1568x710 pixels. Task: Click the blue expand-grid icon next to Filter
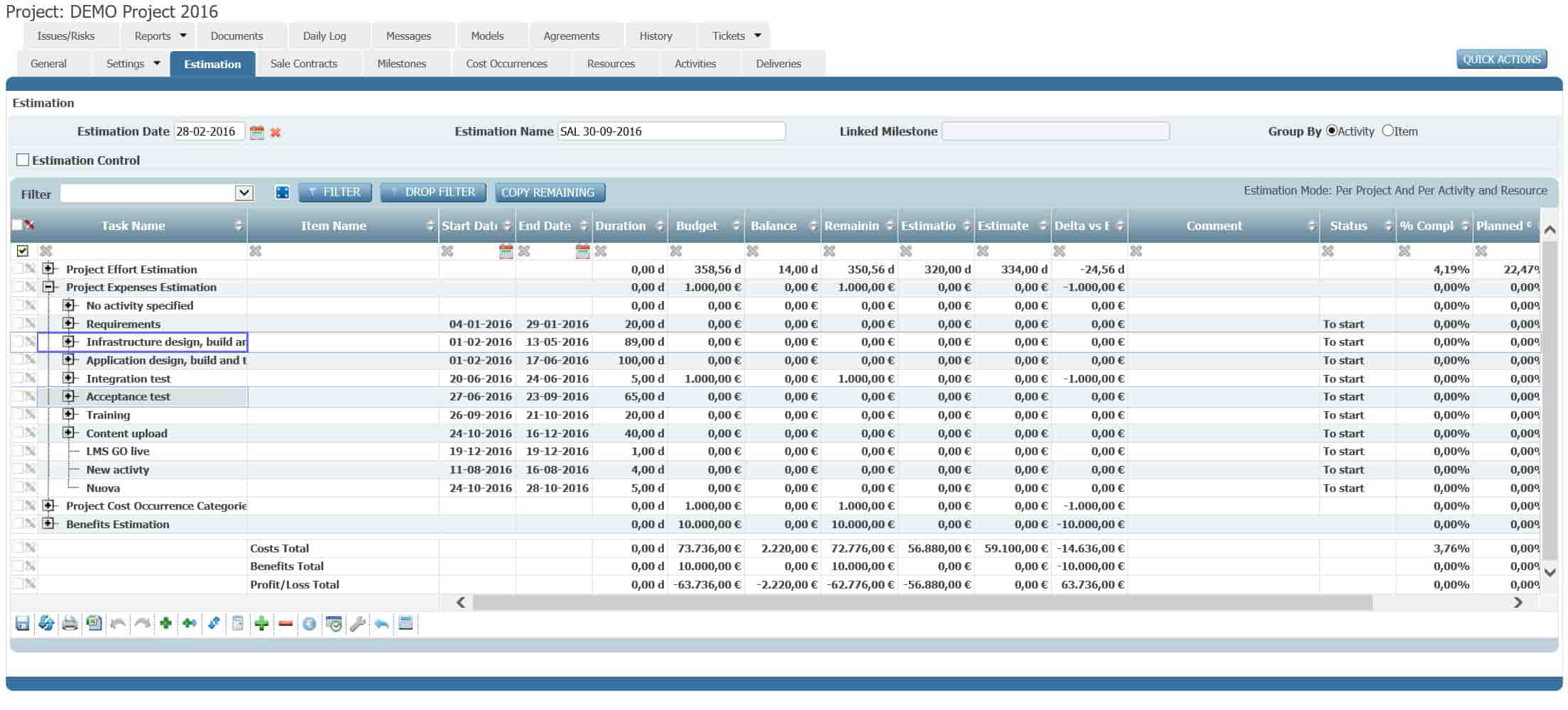(282, 192)
